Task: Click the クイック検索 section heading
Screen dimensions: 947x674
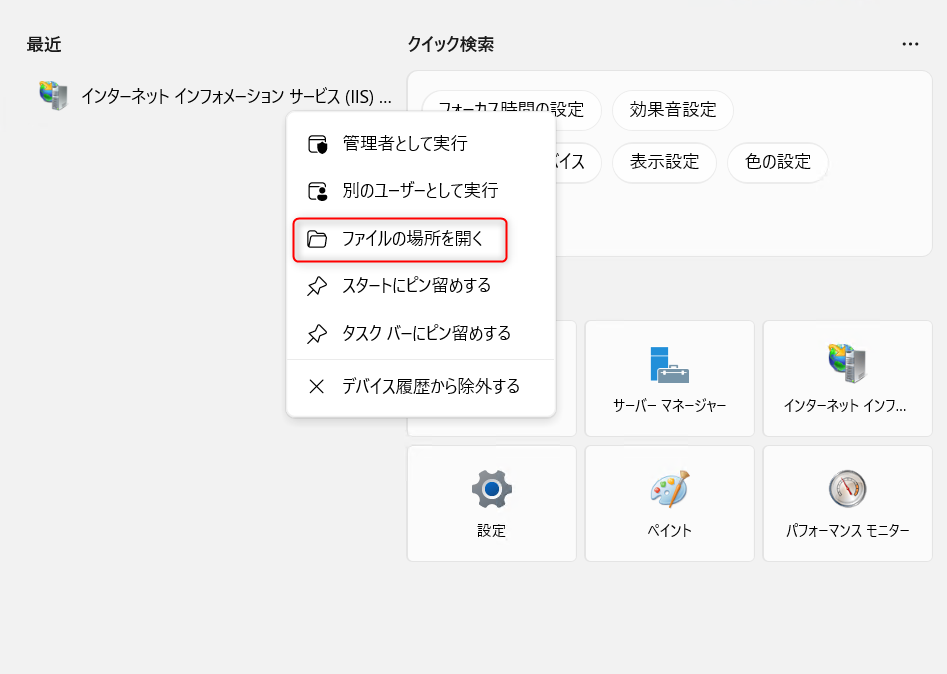Action: (450, 44)
